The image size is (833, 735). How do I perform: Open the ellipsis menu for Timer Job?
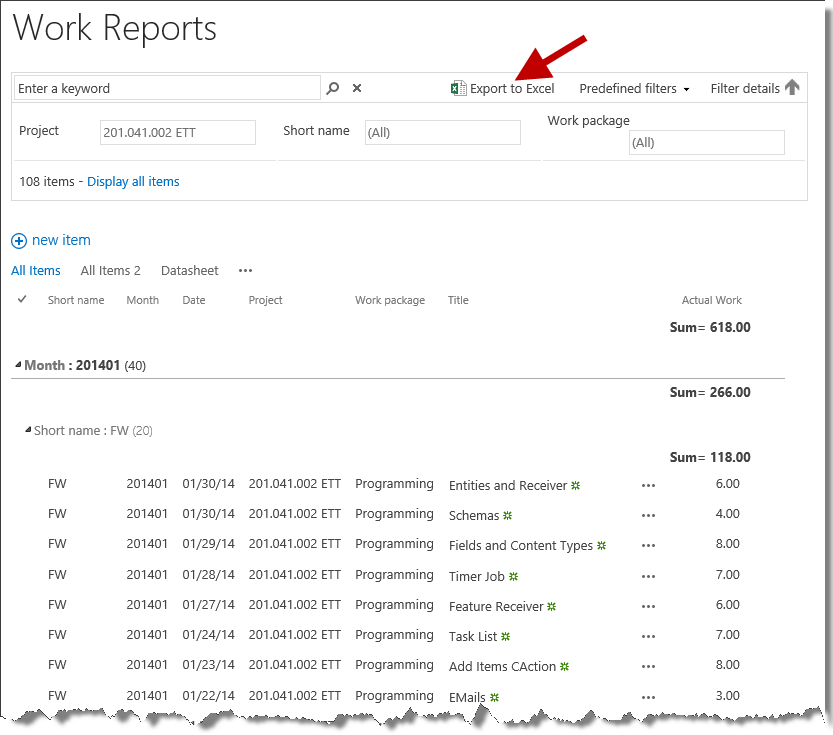648,576
